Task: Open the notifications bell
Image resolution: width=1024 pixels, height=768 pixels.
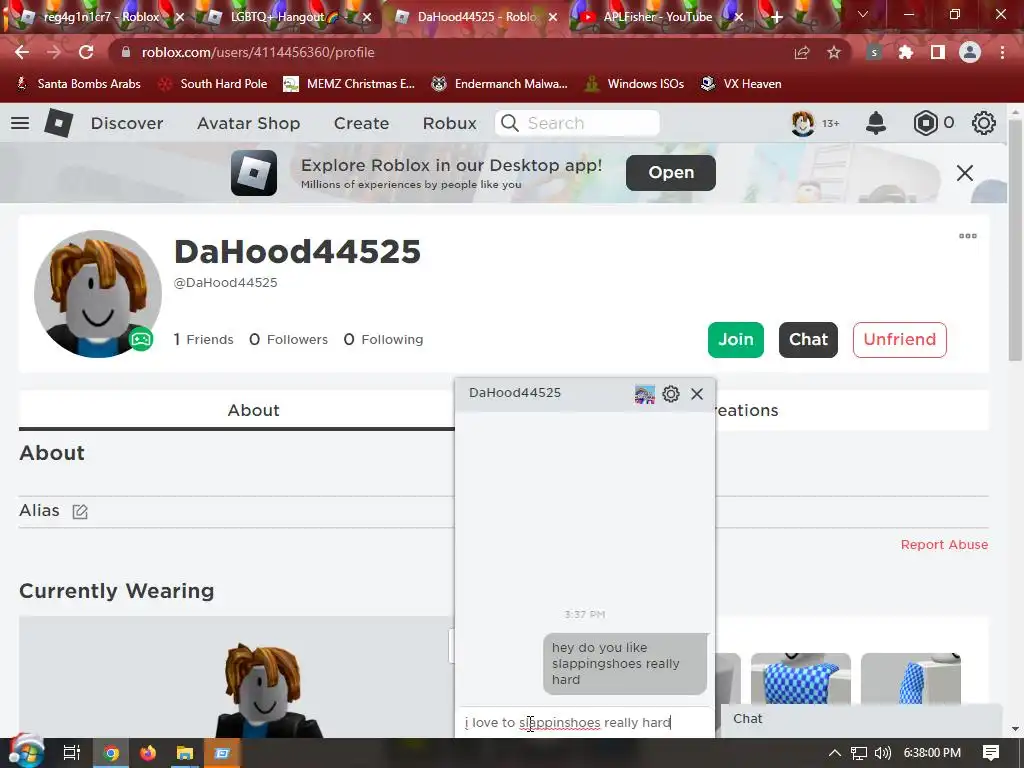Action: click(x=876, y=123)
